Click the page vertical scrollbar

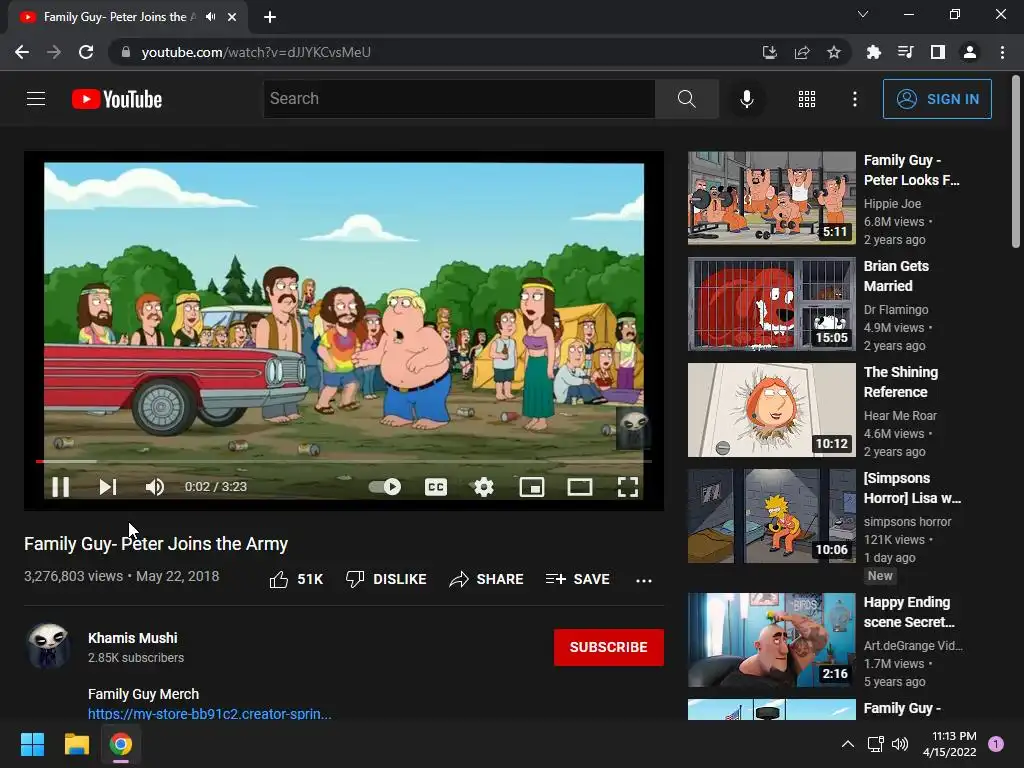pyautogui.click(x=1016, y=163)
